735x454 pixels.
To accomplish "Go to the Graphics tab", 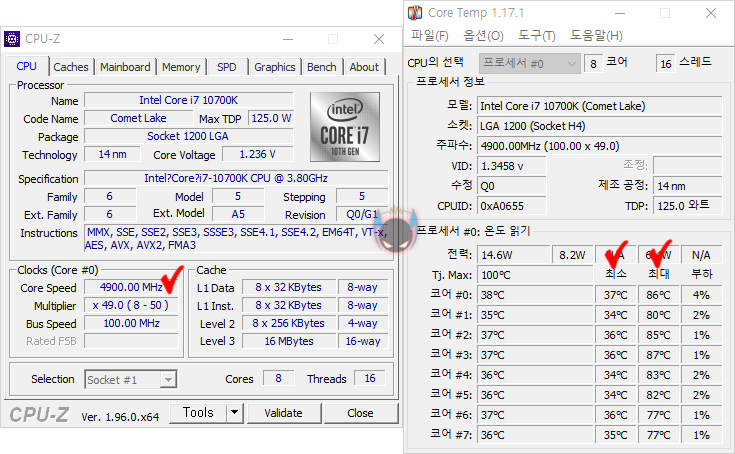I will click(275, 67).
